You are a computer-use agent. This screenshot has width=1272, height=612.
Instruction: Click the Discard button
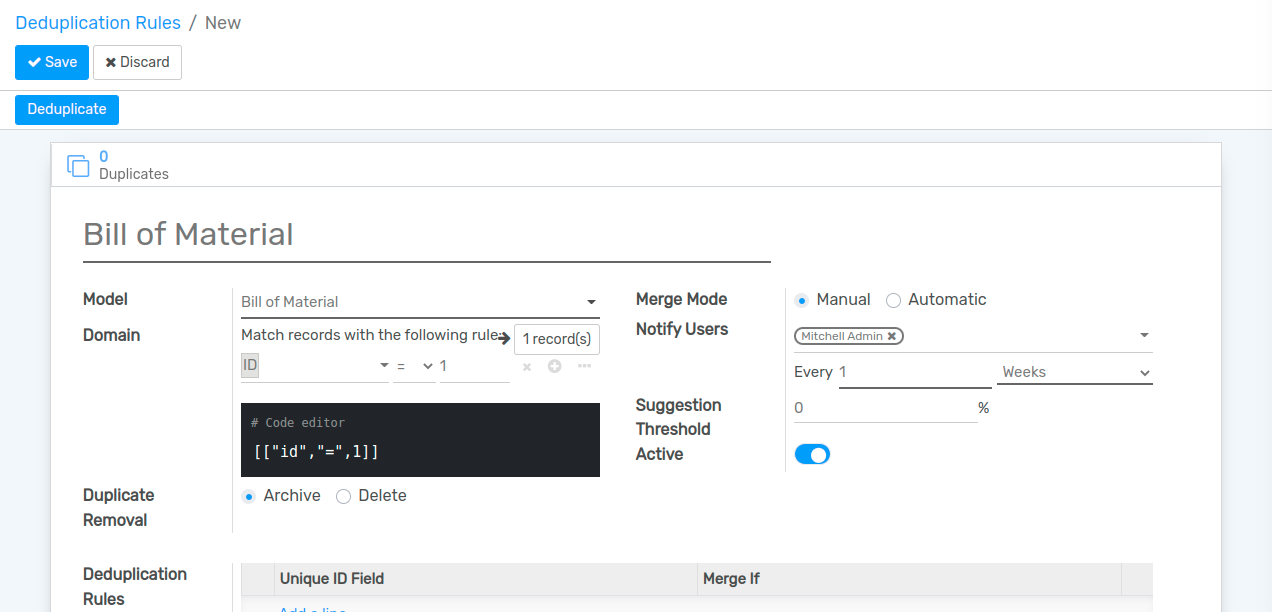click(137, 62)
